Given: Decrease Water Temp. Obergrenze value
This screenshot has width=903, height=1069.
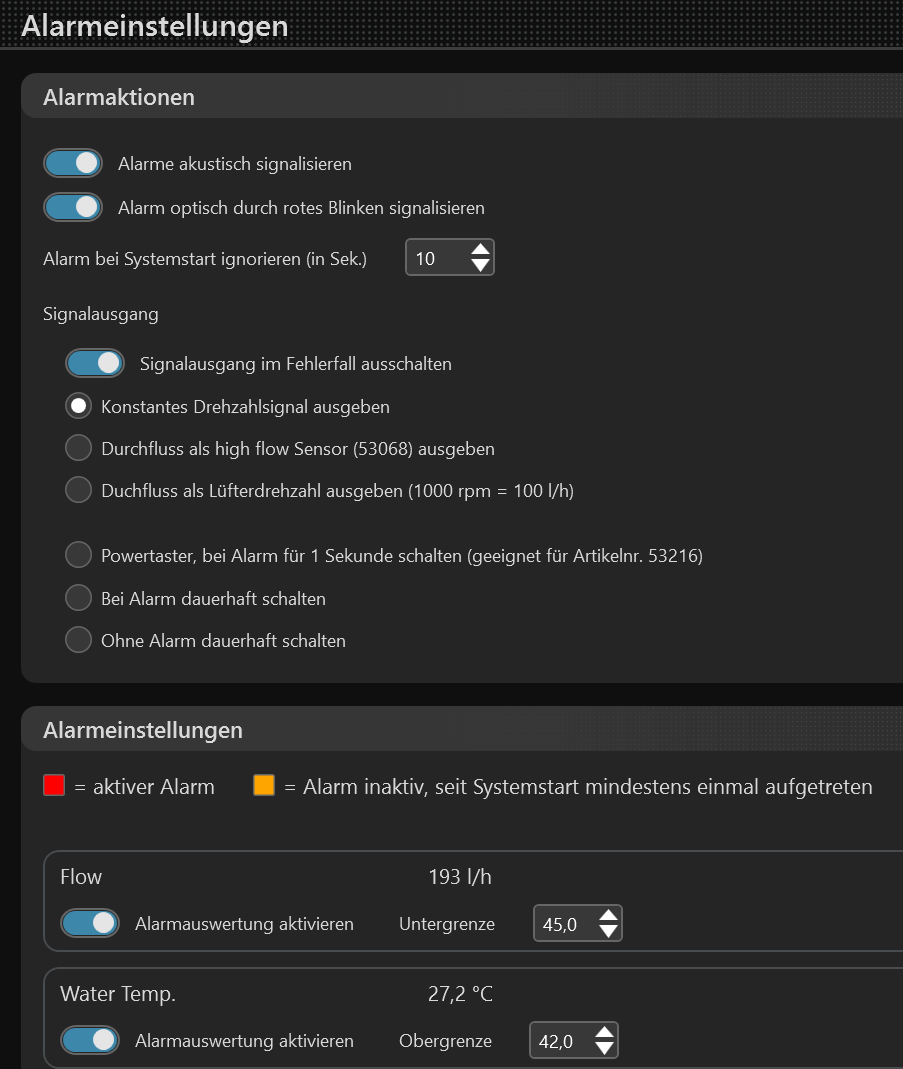Looking at the screenshot, I should coord(604,1049).
